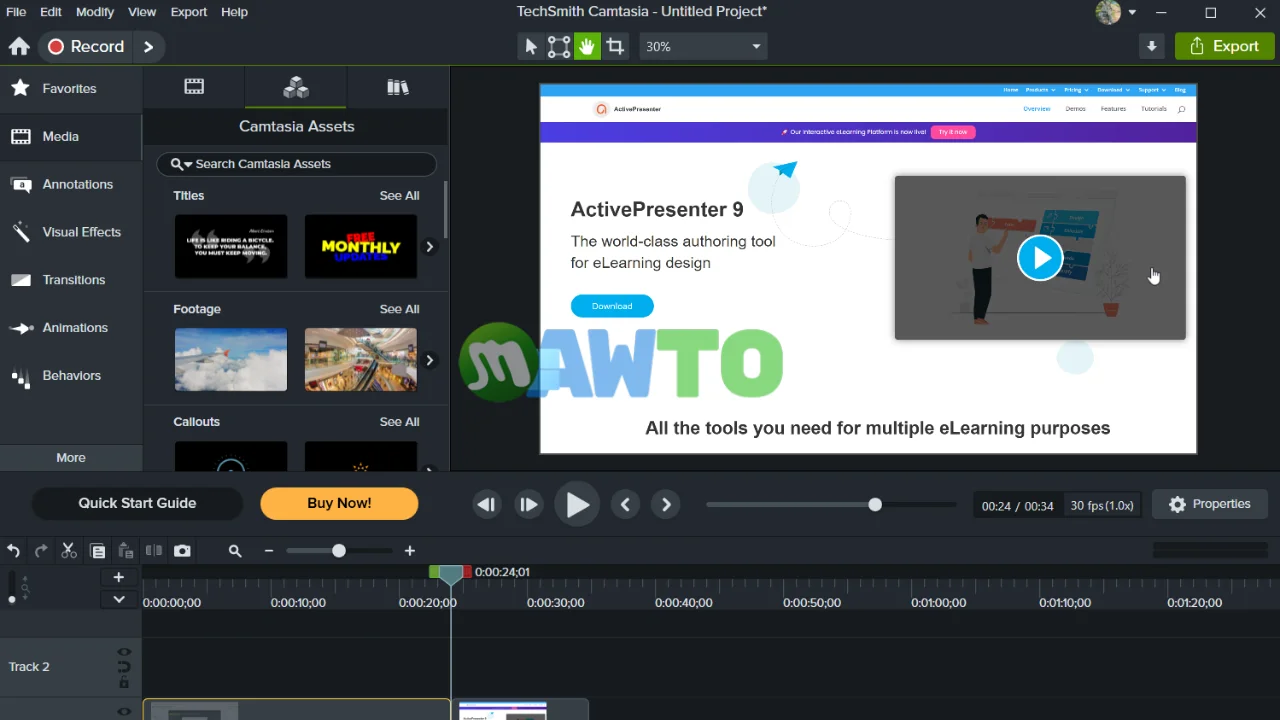Copy selected media in timeline toolbar
The image size is (1280, 720).
click(97, 551)
